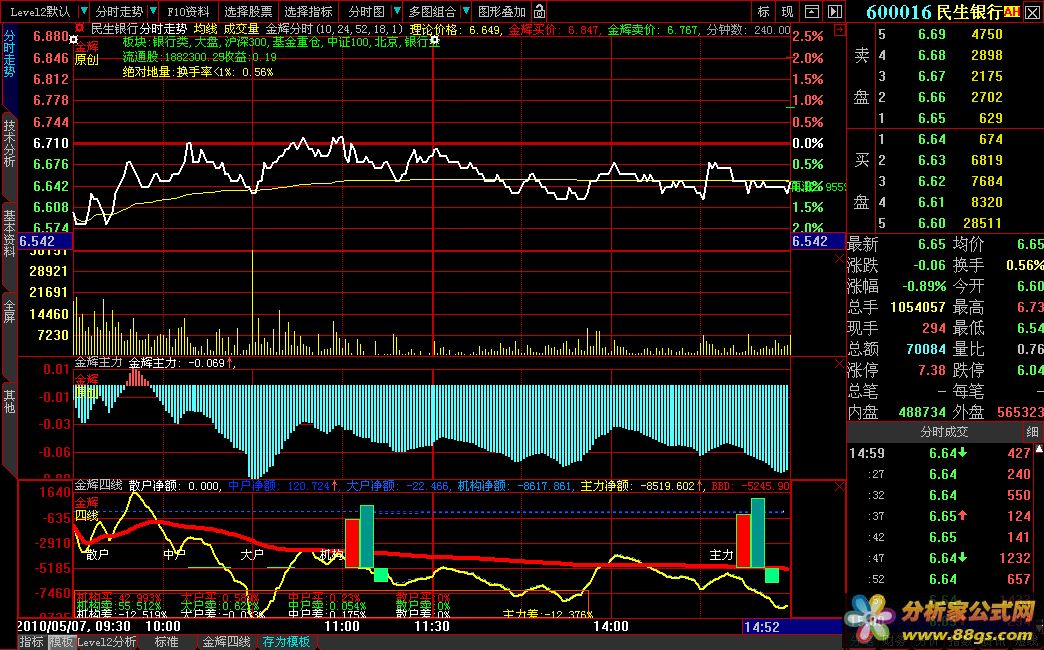The height and width of the screenshot is (650, 1044).
Task: Switch to the 其他 vertical side tab
Action: [9, 400]
